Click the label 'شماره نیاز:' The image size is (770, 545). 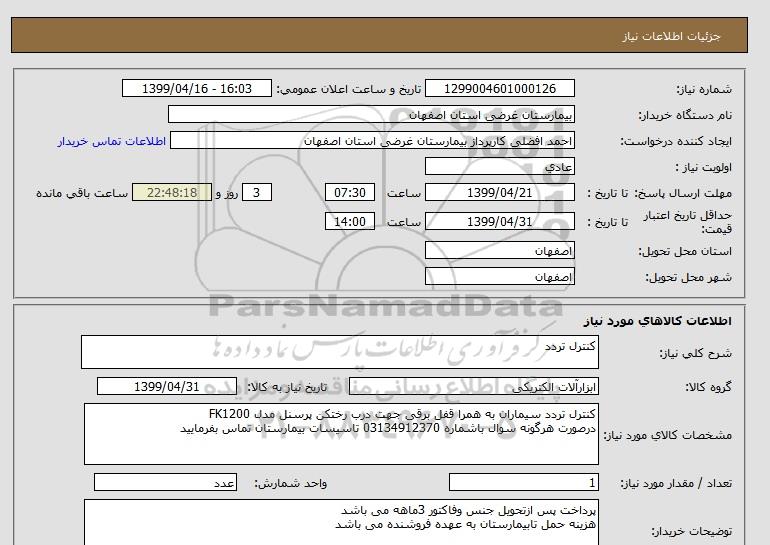click(704, 89)
